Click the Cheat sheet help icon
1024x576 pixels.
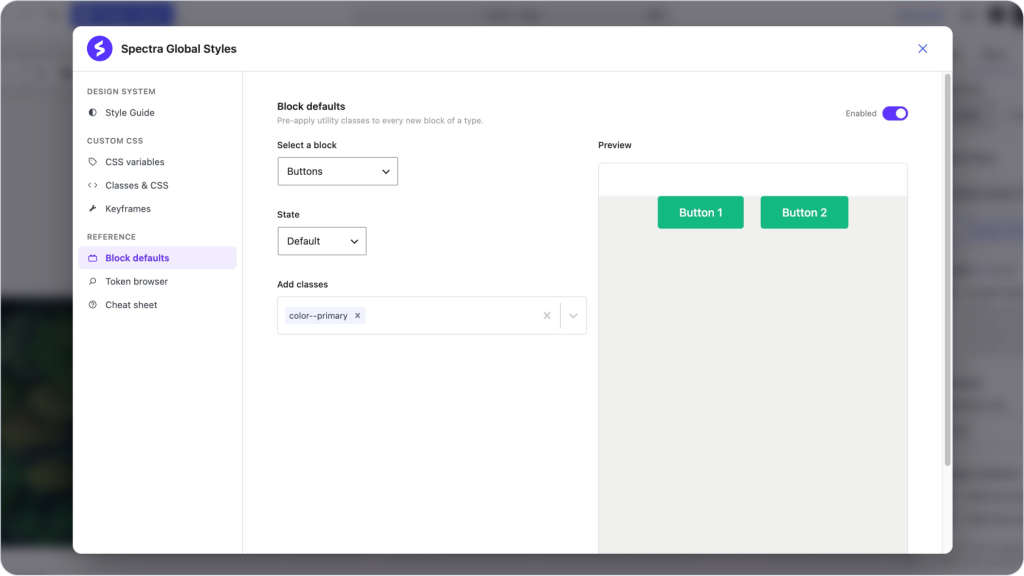(x=93, y=305)
